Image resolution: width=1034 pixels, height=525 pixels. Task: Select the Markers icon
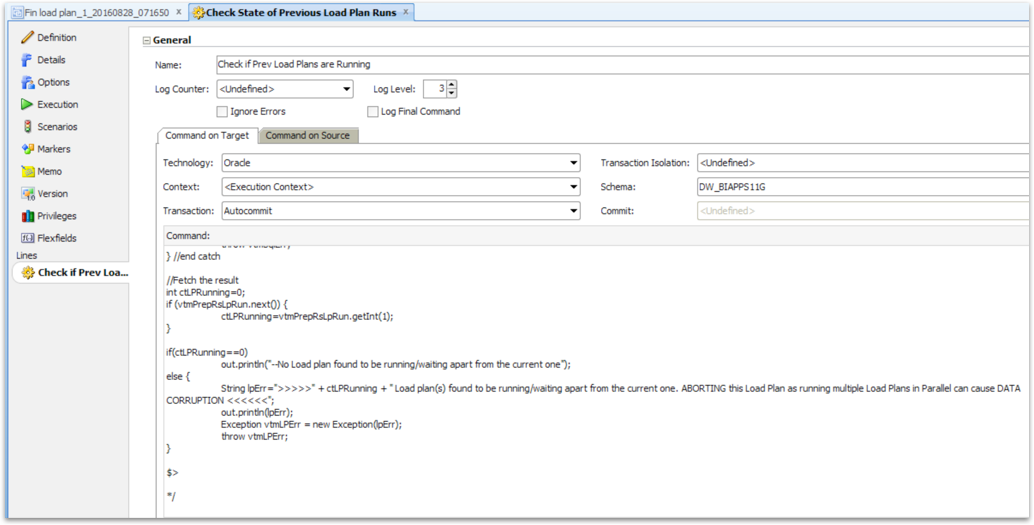pos(28,149)
